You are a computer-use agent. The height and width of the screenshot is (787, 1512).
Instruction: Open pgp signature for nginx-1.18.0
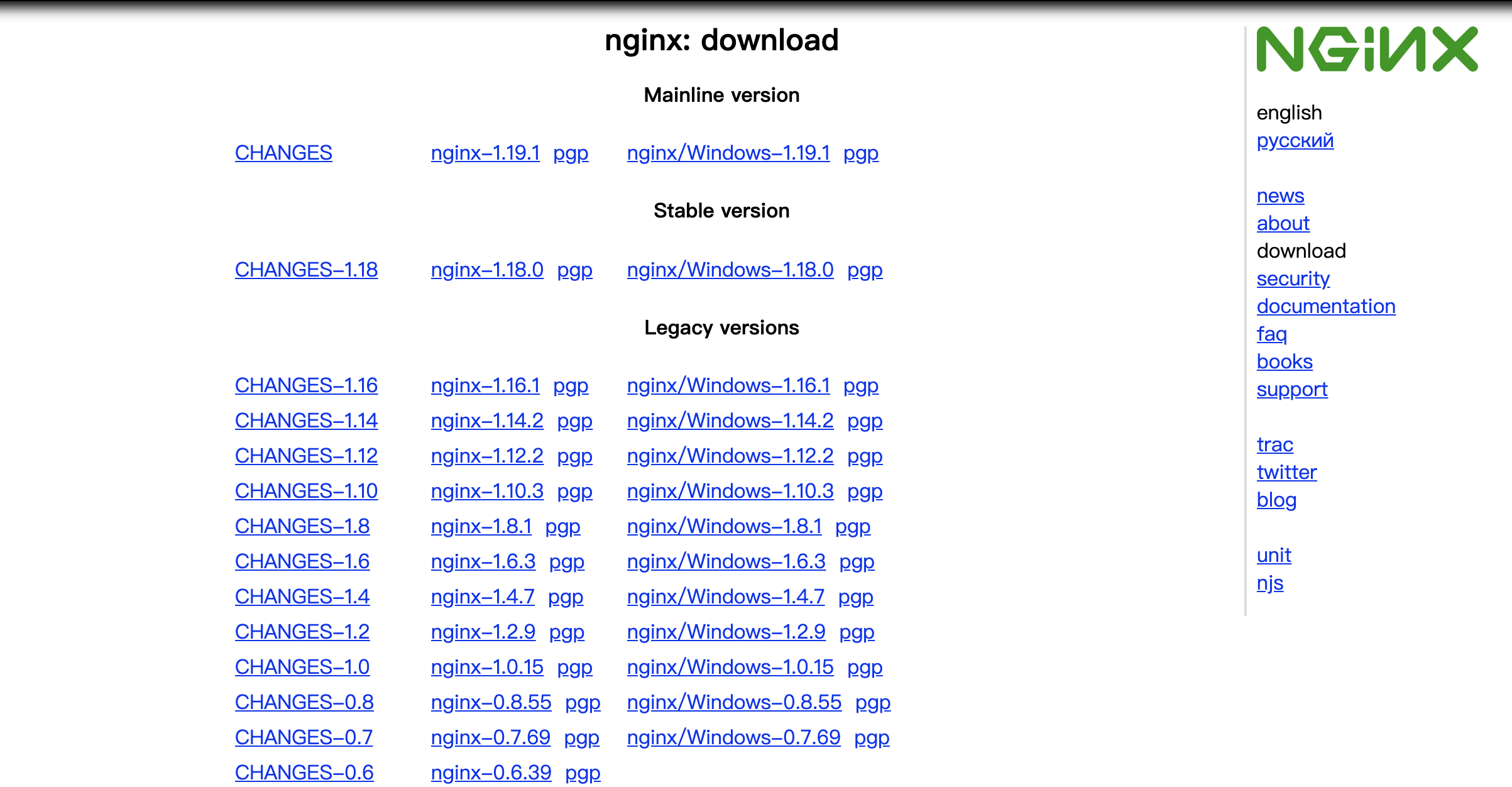point(574,270)
